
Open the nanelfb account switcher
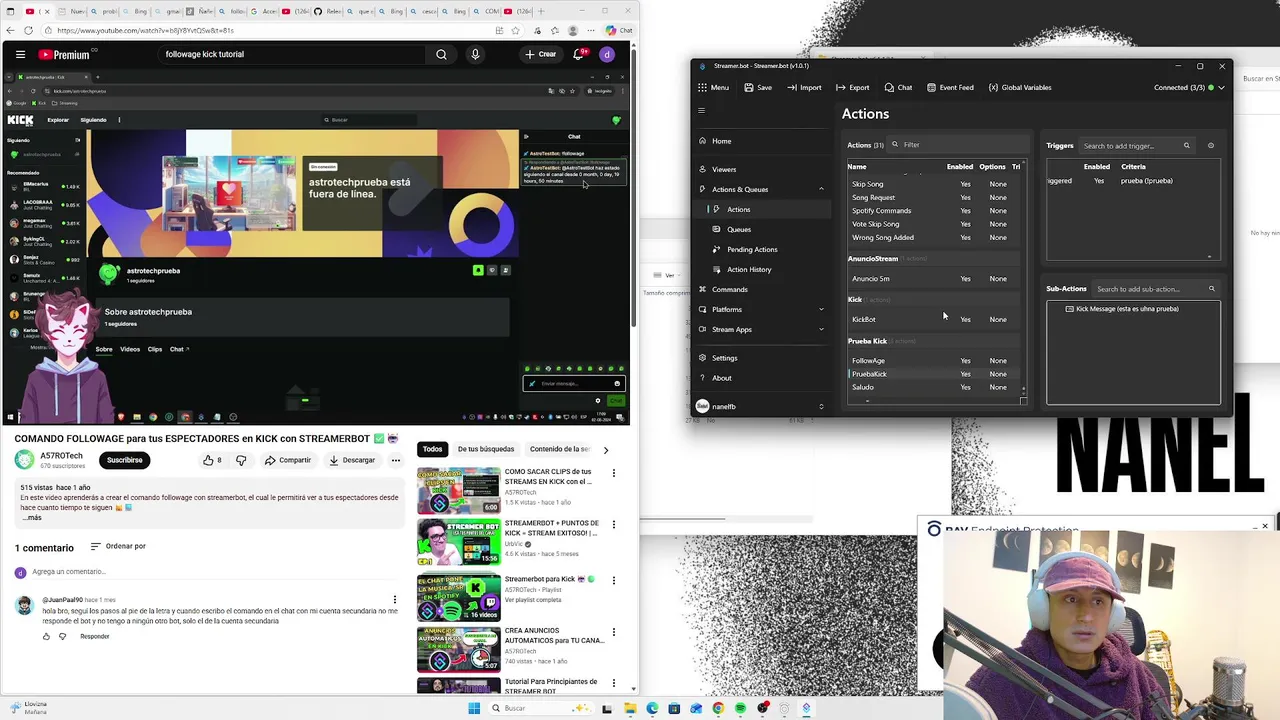coord(761,406)
